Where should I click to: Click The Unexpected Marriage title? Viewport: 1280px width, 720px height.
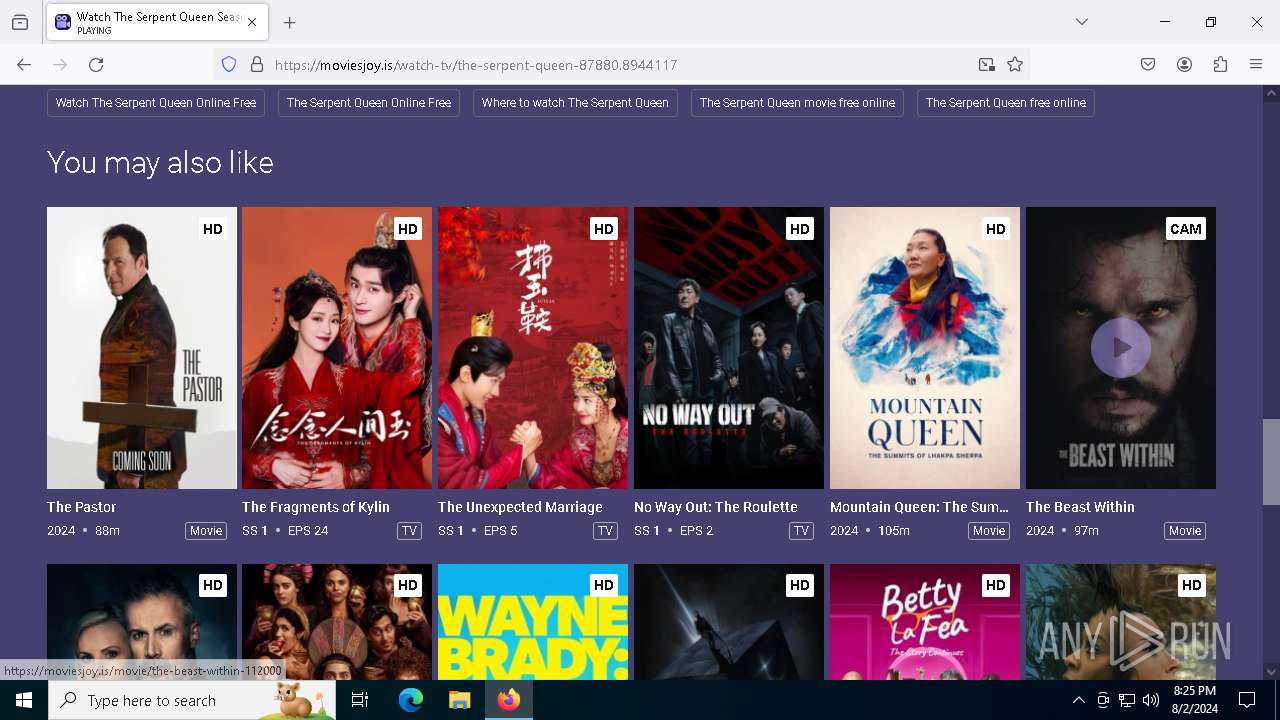tap(520, 507)
